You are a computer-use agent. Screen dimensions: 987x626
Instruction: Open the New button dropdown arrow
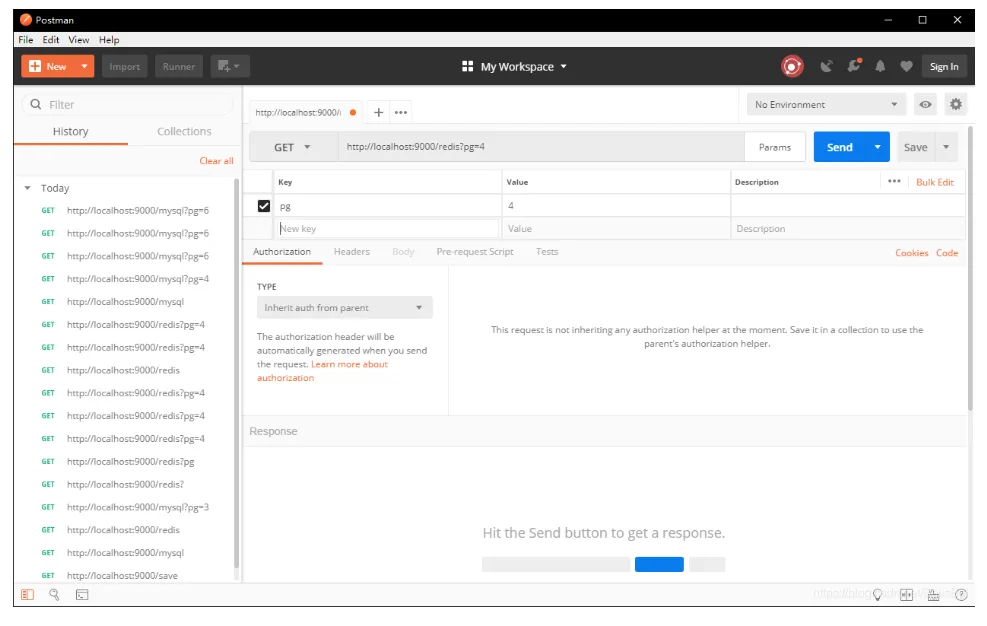tap(84, 66)
